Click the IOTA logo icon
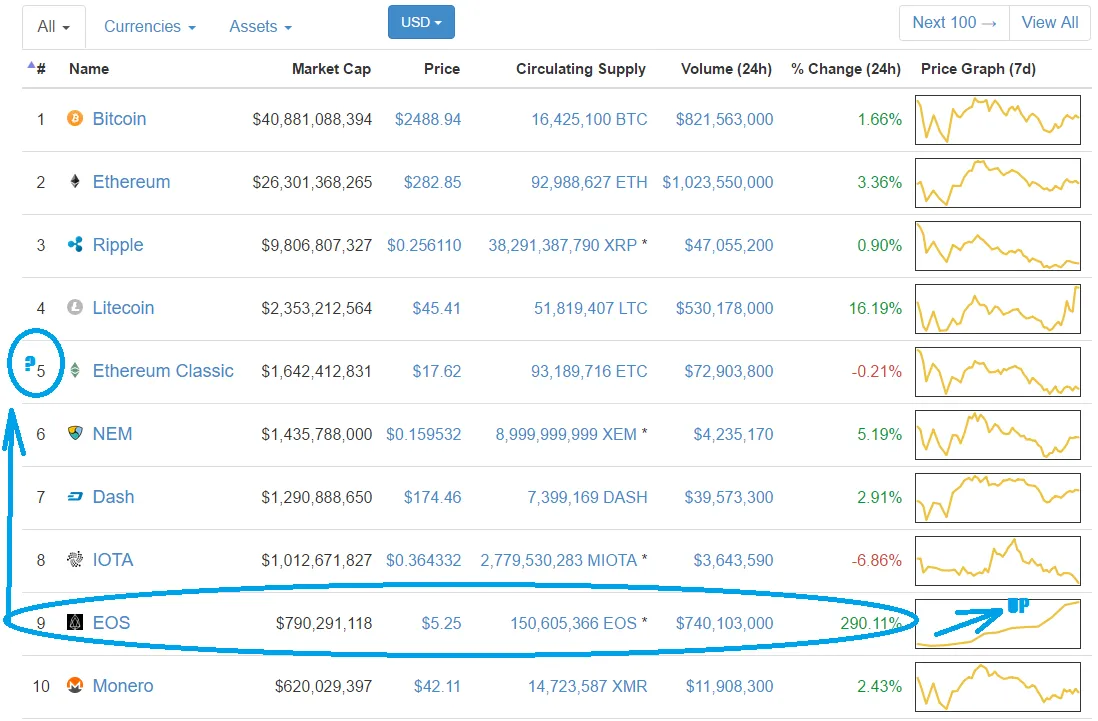Viewport: 1098px width, 721px height. tap(75, 559)
